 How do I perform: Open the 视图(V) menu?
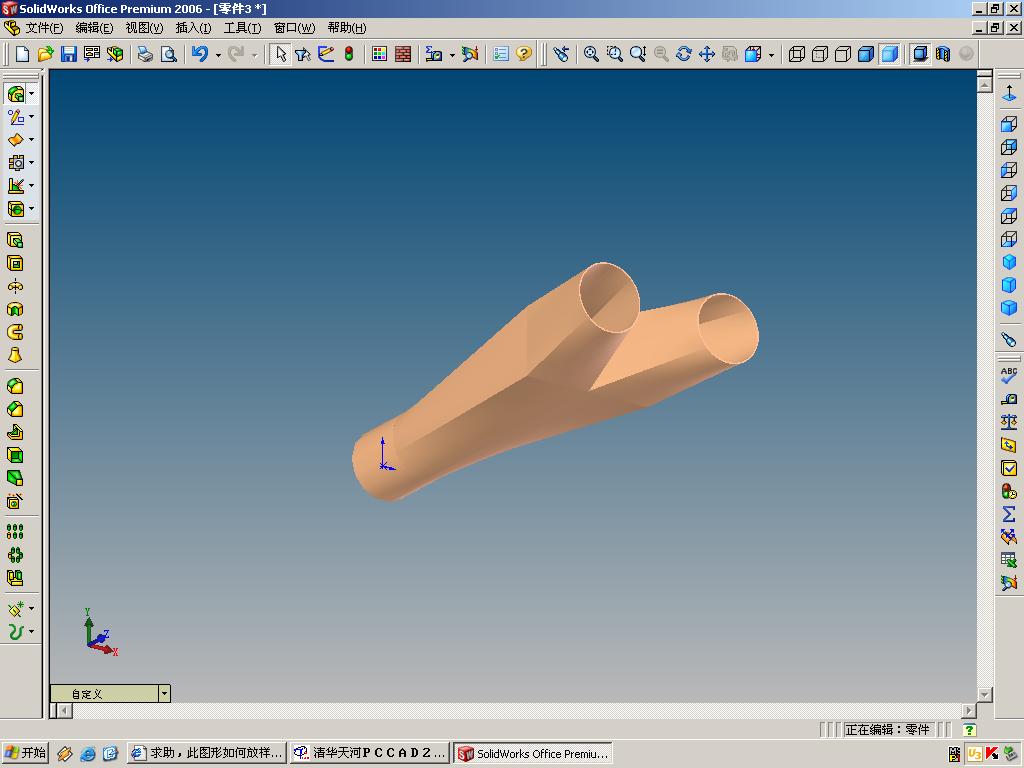click(x=144, y=28)
